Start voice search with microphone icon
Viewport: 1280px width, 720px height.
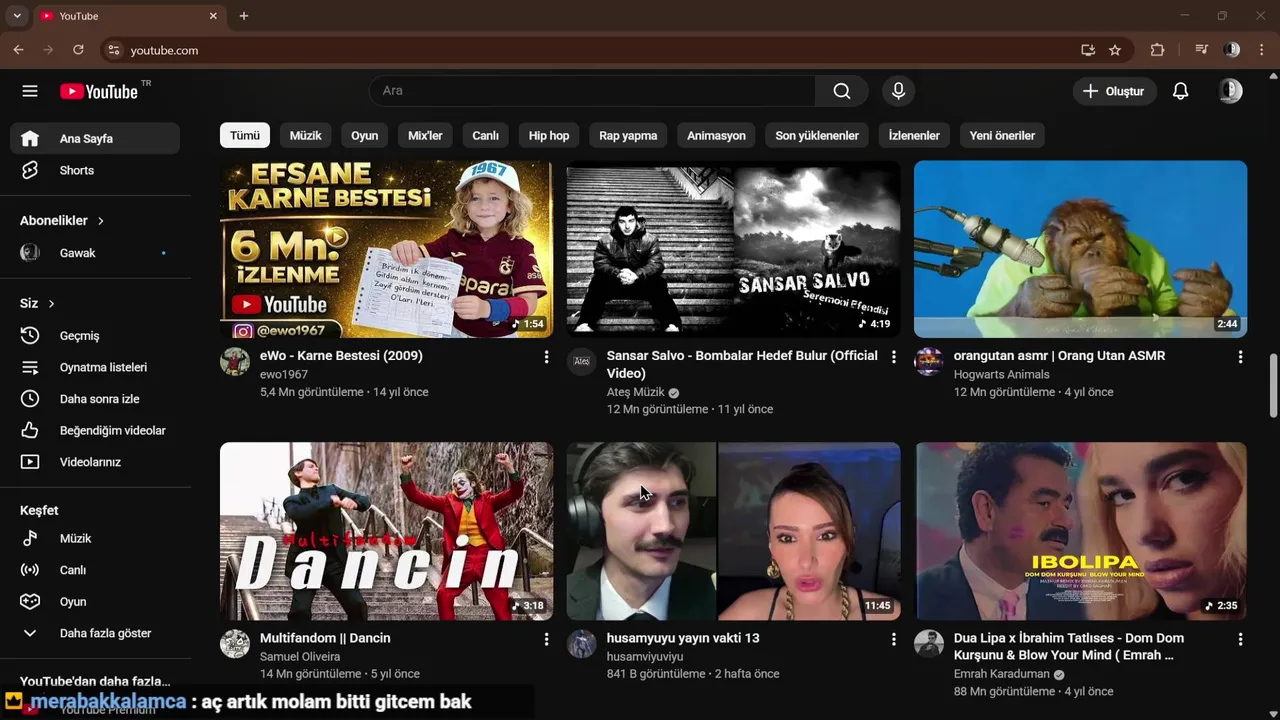(x=898, y=91)
